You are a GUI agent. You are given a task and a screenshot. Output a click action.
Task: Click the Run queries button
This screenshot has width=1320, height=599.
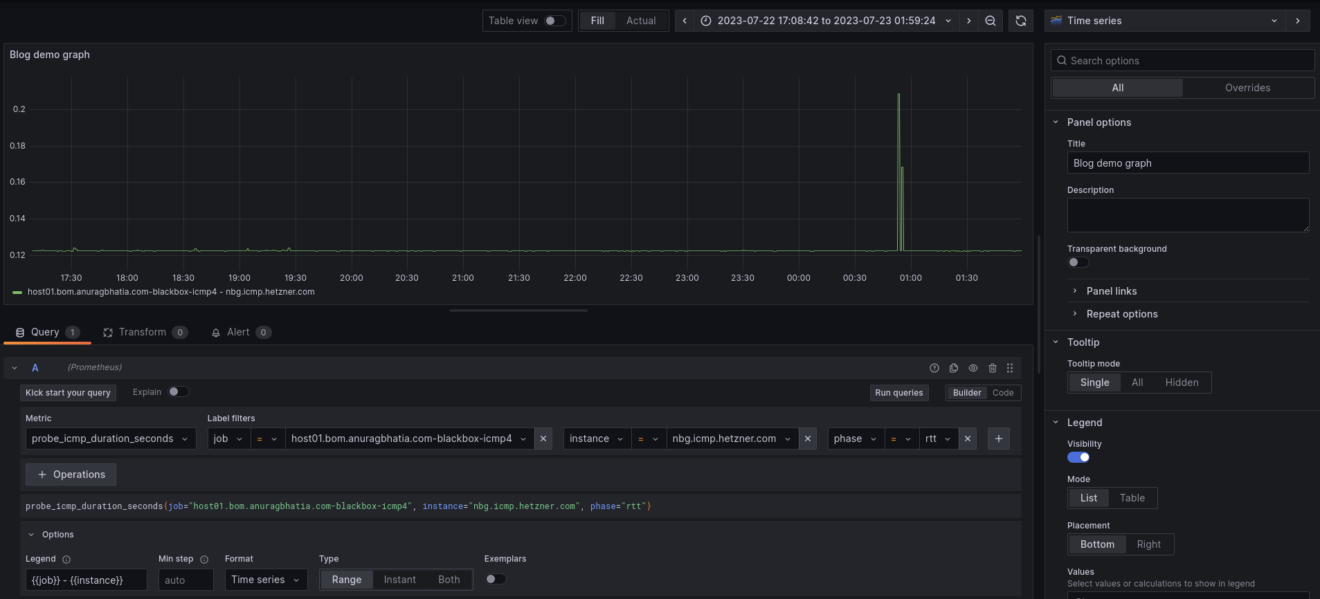[898, 392]
